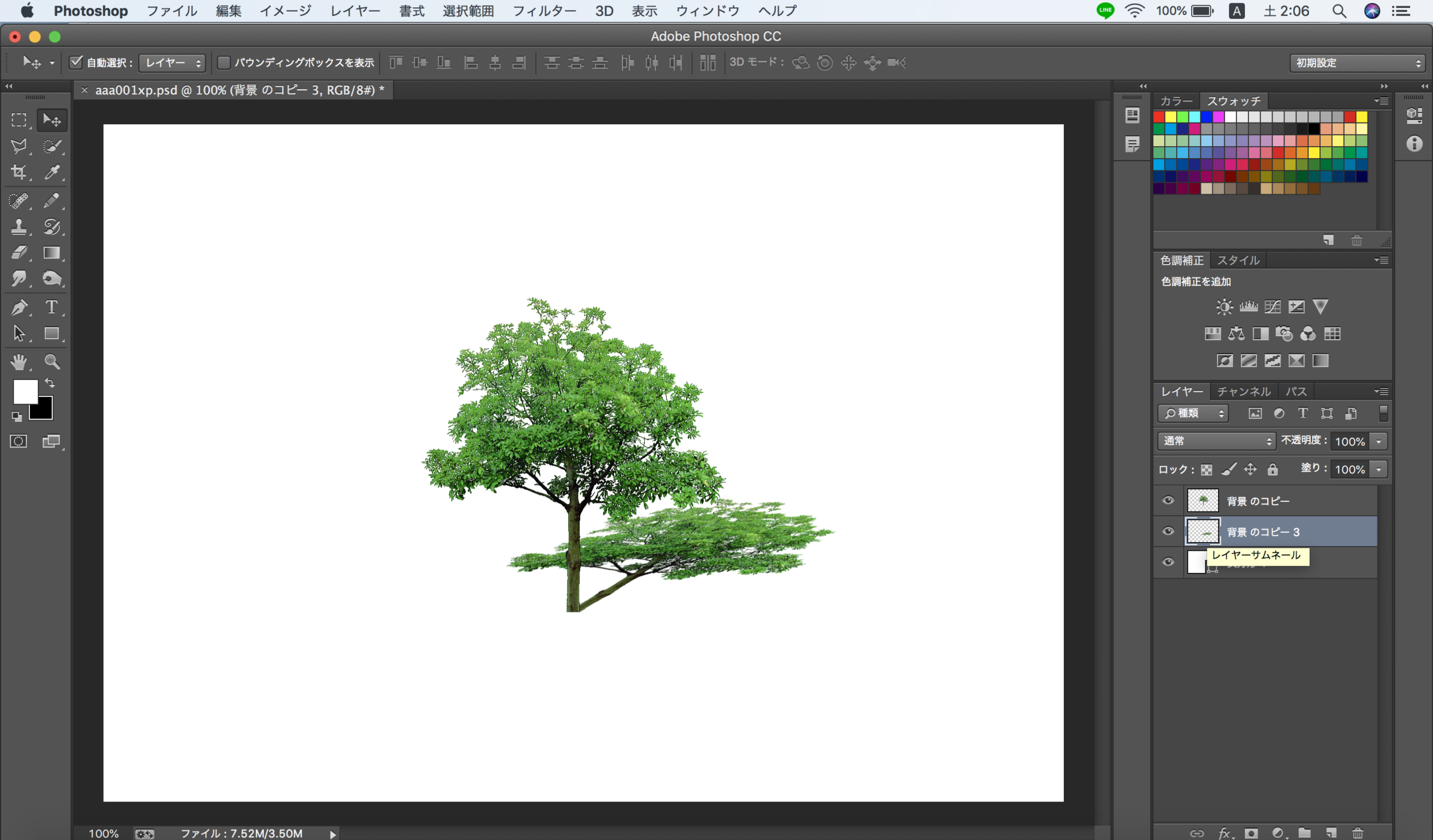Toggle visibility of 背景 のコピー layer

click(1167, 500)
